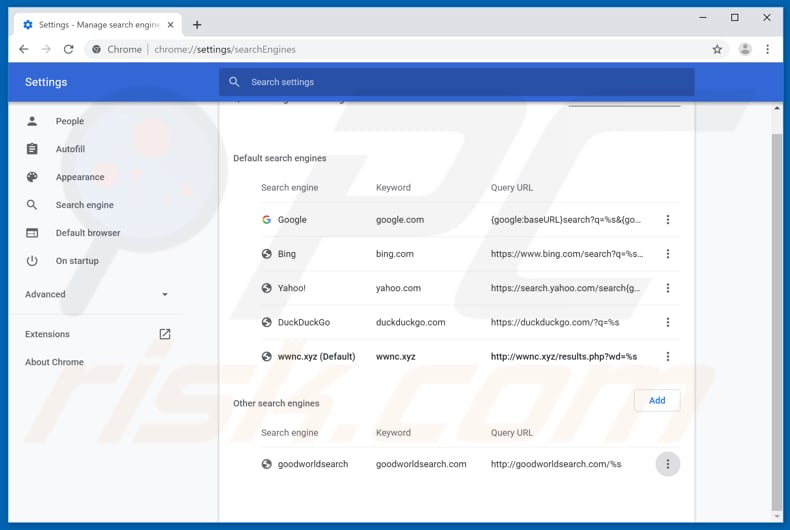Click the address bar URL
The height and width of the screenshot is (530, 790).
pyautogui.click(x=225, y=49)
